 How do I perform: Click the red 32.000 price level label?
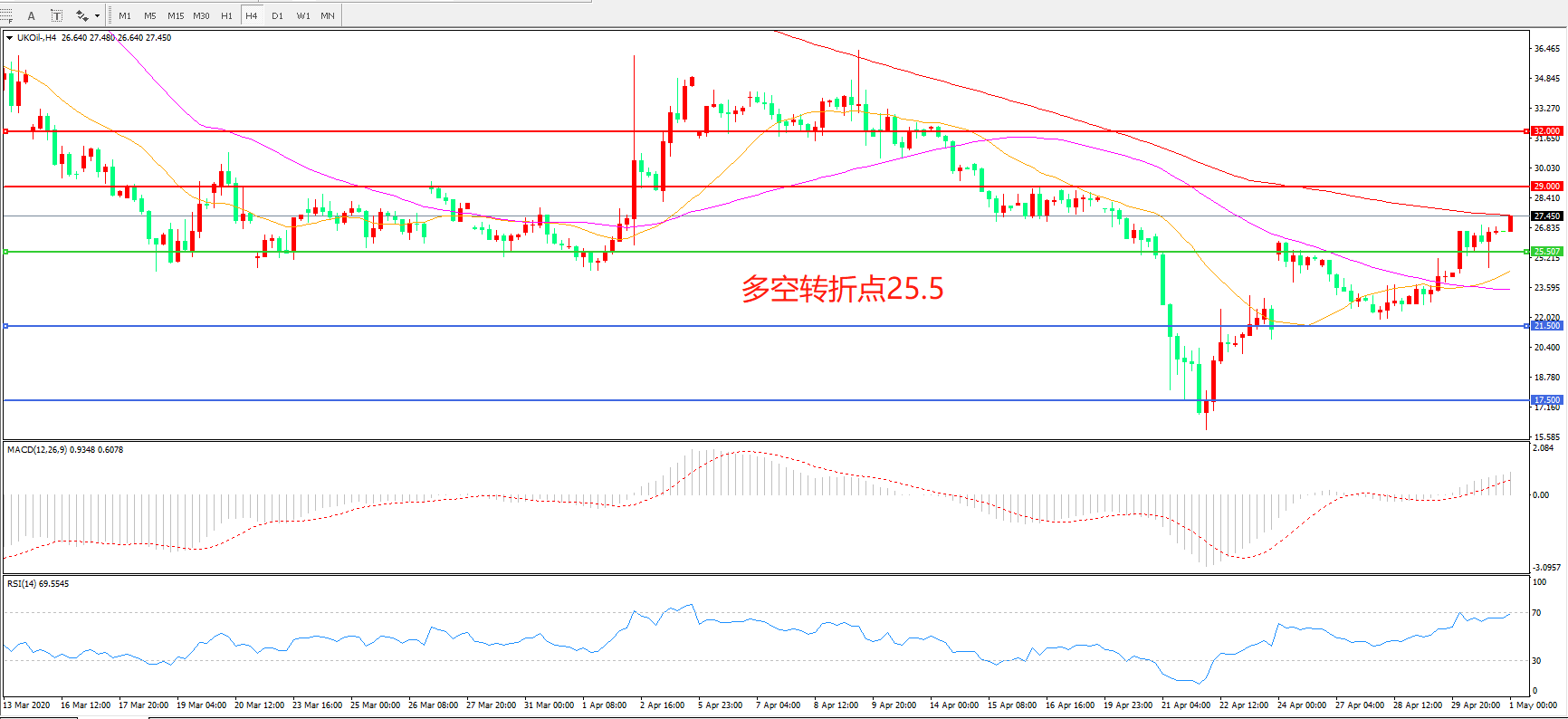pos(1546,131)
